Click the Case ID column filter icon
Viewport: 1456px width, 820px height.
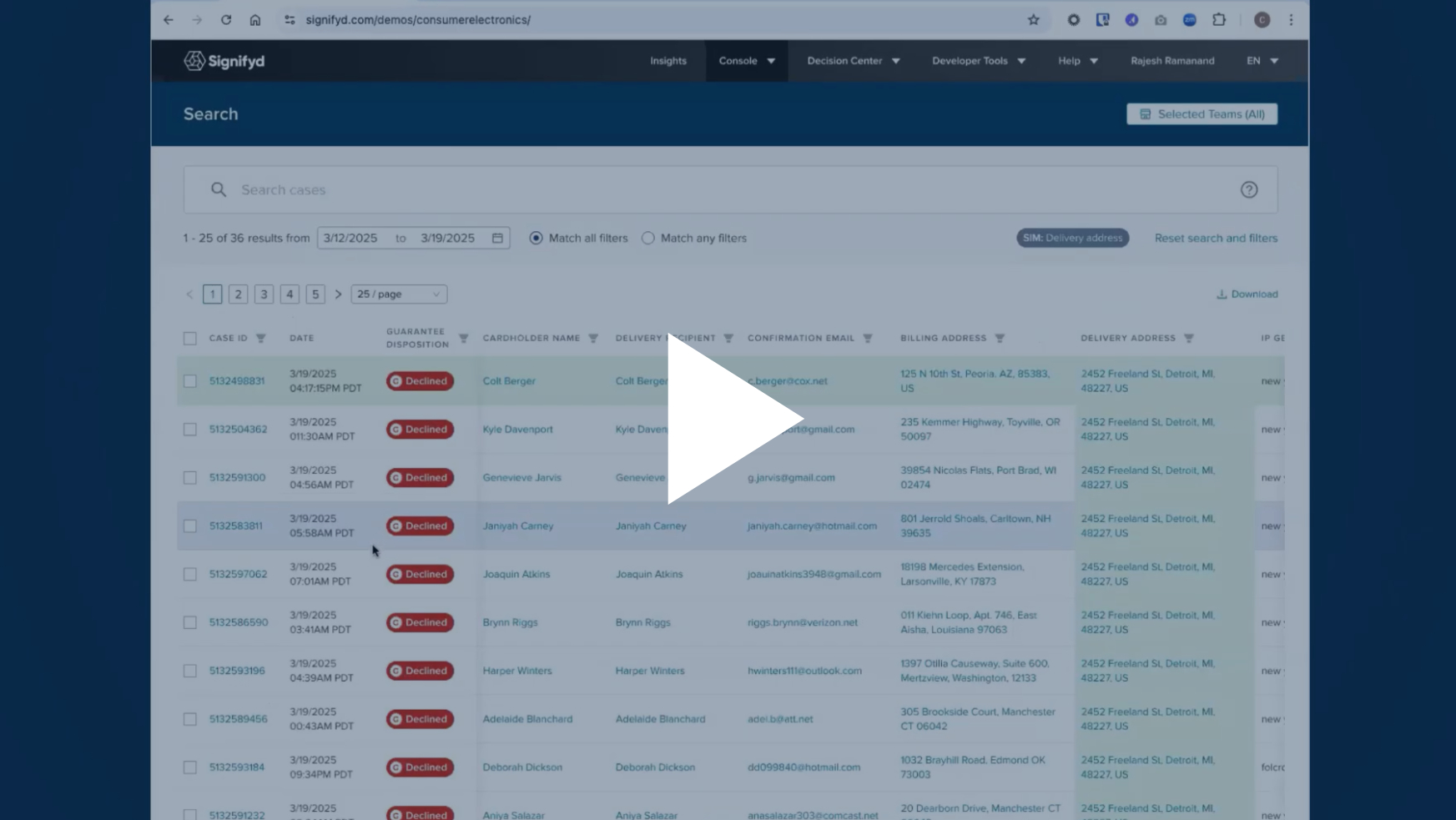coord(261,339)
